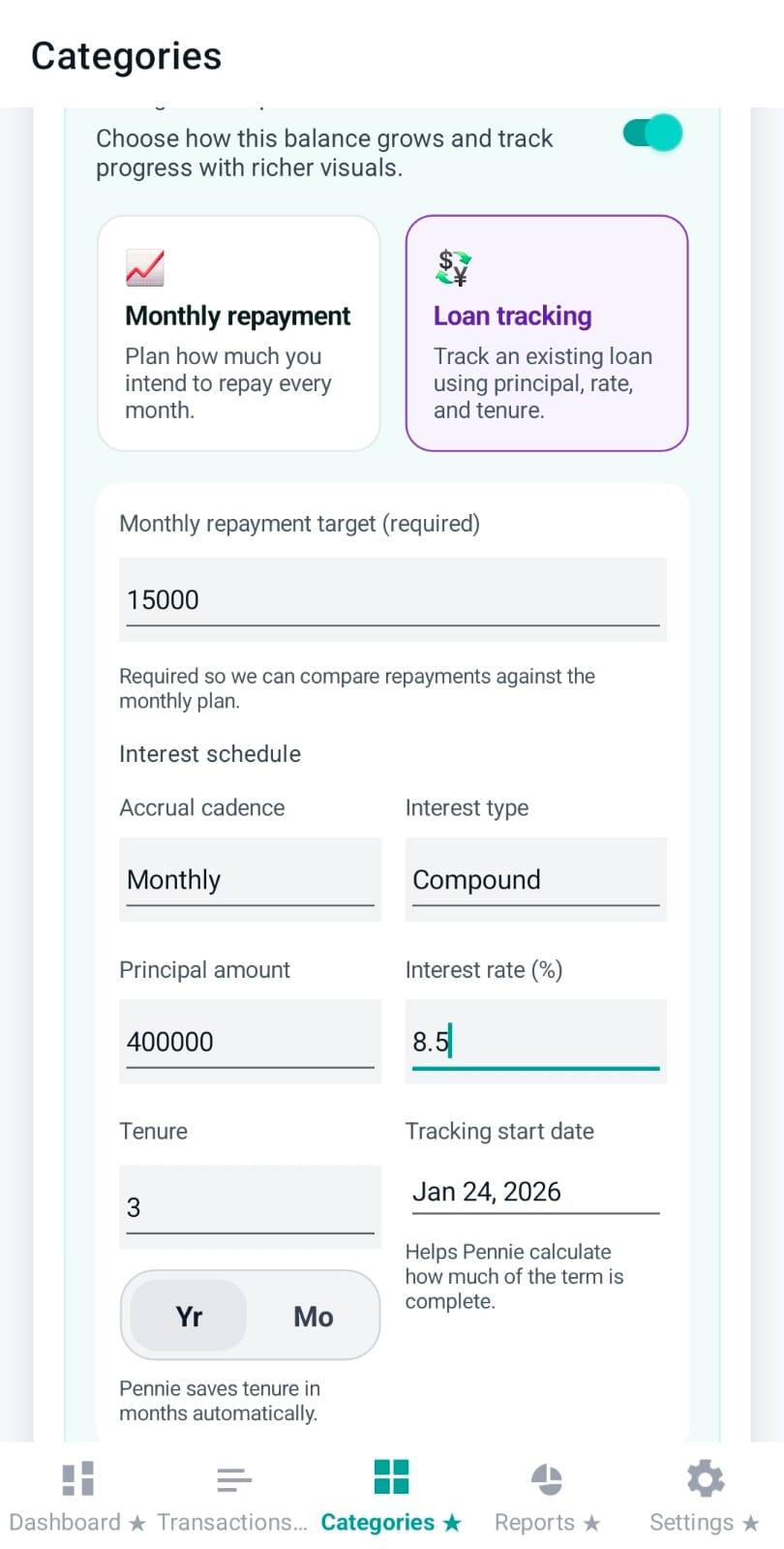The image size is (784, 1549).
Task: Tap the Settings gear icon
Action: [x=705, y=1476]
